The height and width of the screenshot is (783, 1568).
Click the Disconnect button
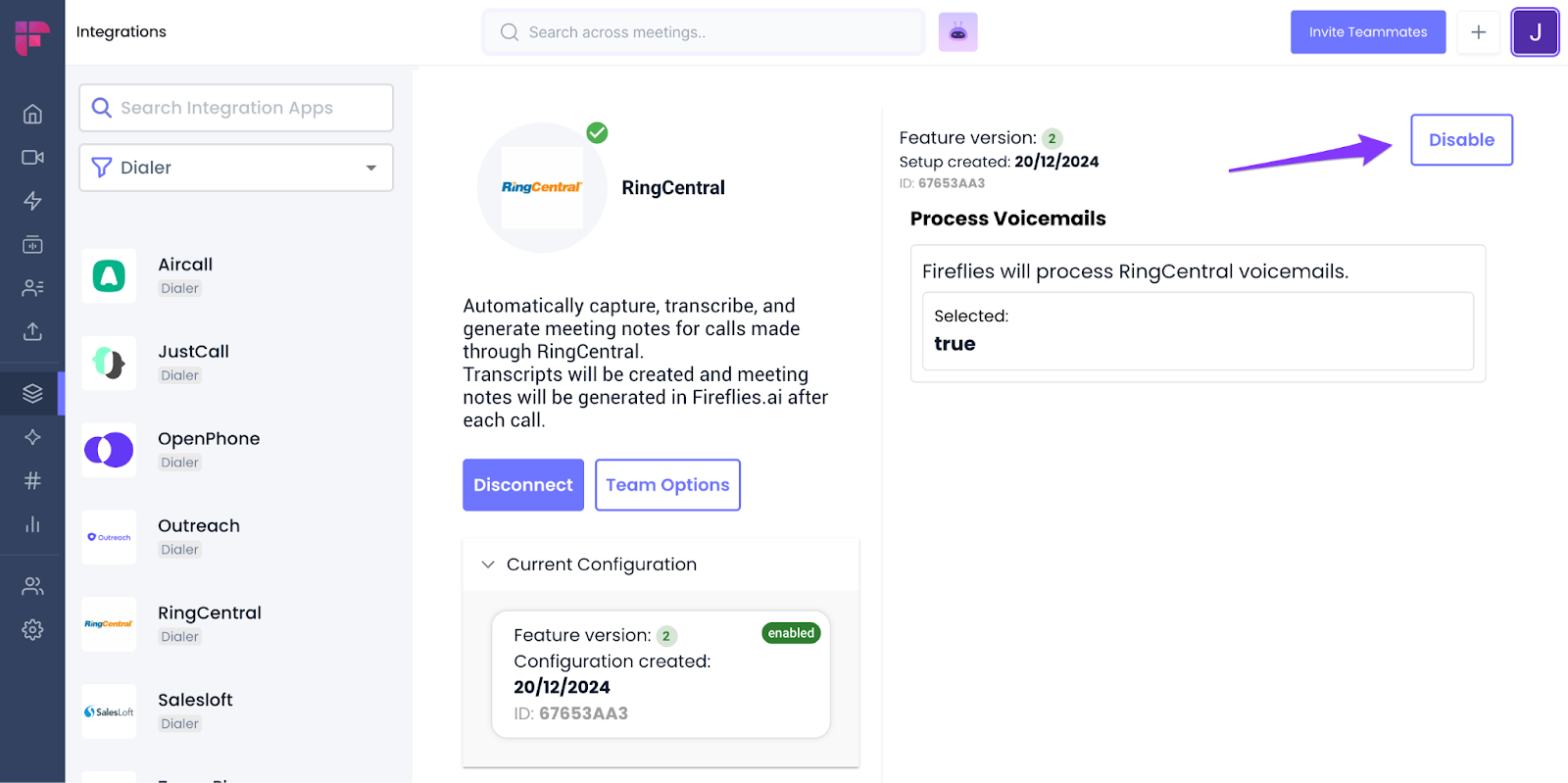(523, 485)
